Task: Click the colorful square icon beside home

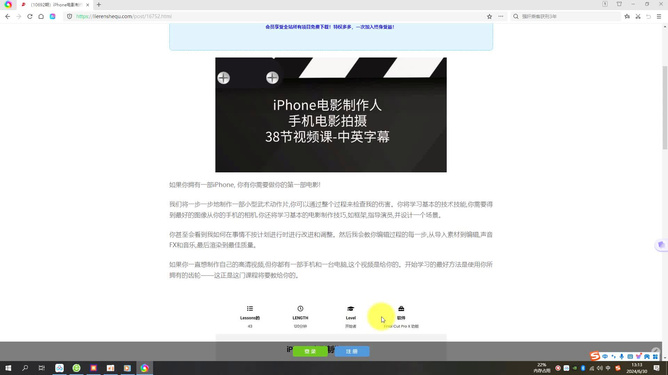Action: [x=52, y=16]
